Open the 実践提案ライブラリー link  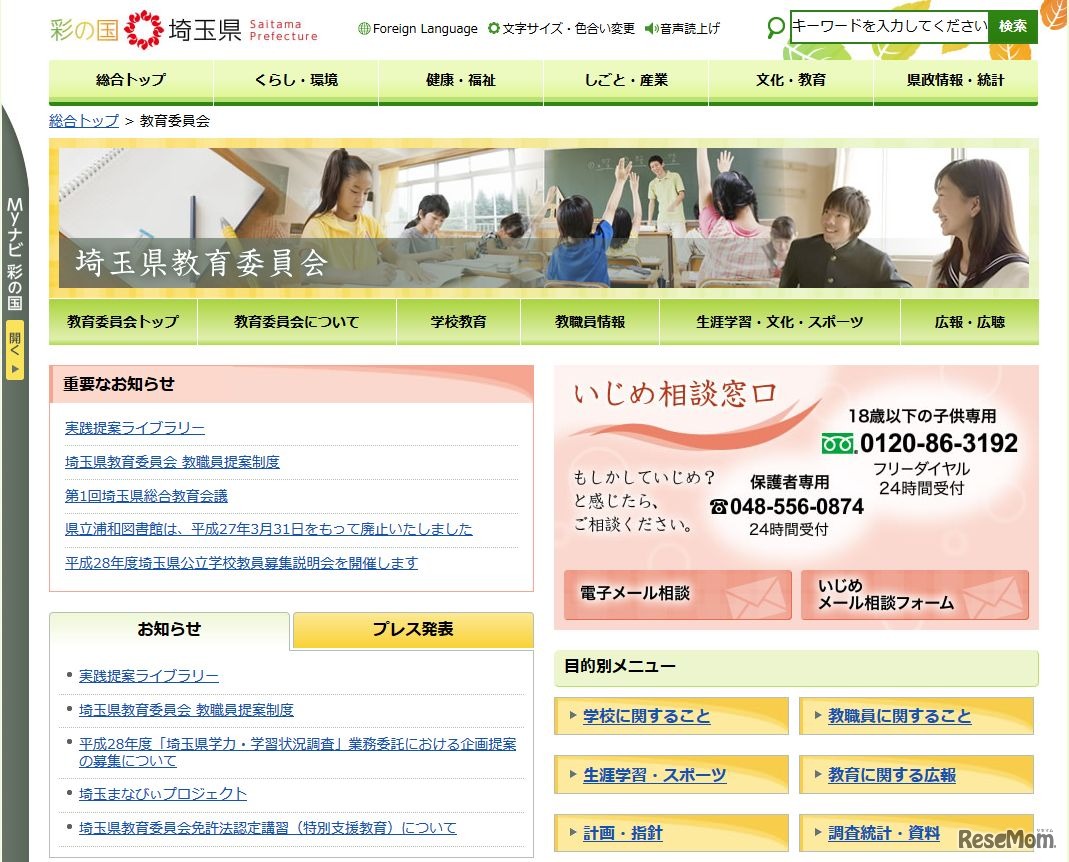[135, 428]
